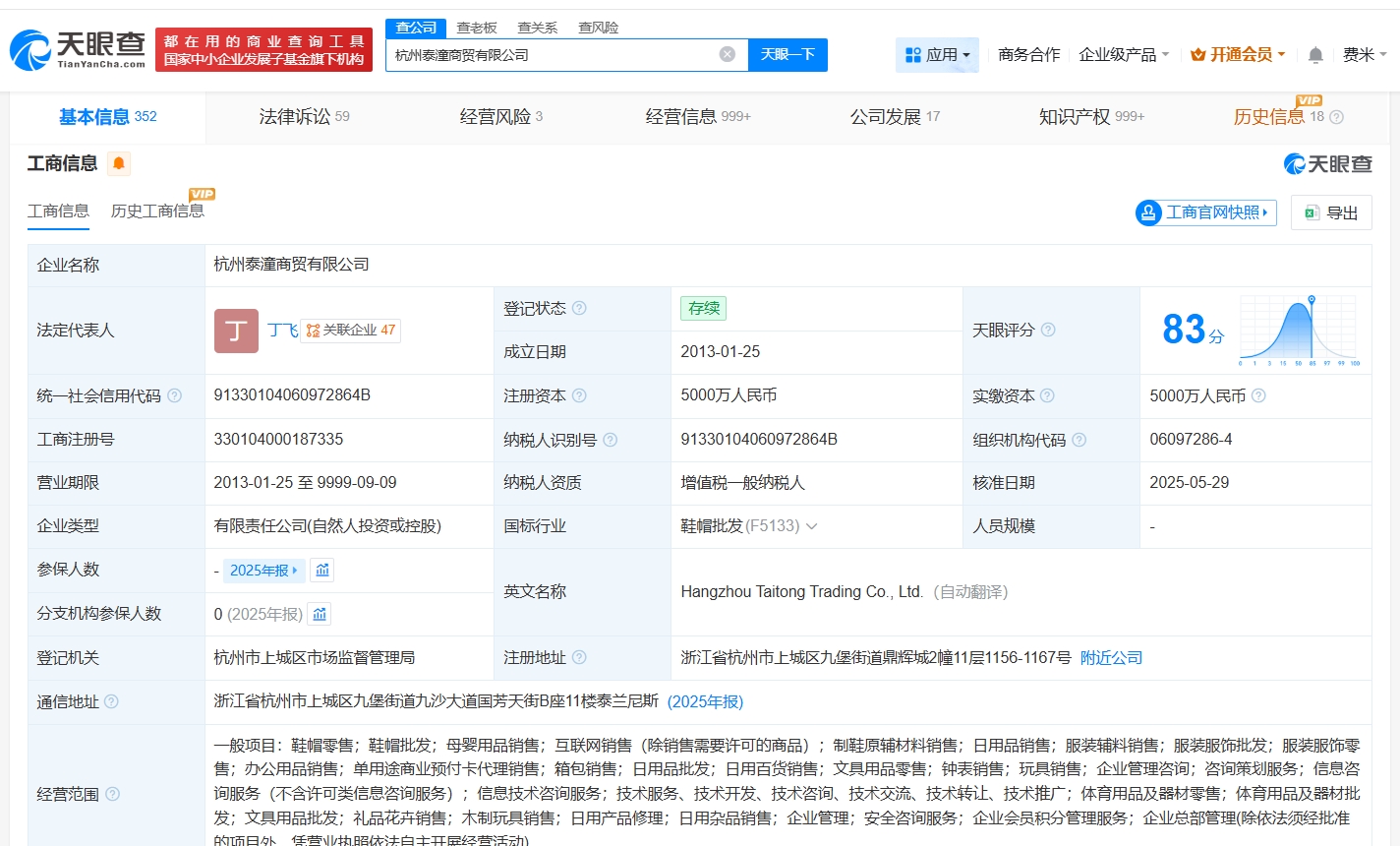Click the 成立日期 value 2013-01-25
The image size is (1400, 846).
(x=720, y=352)
